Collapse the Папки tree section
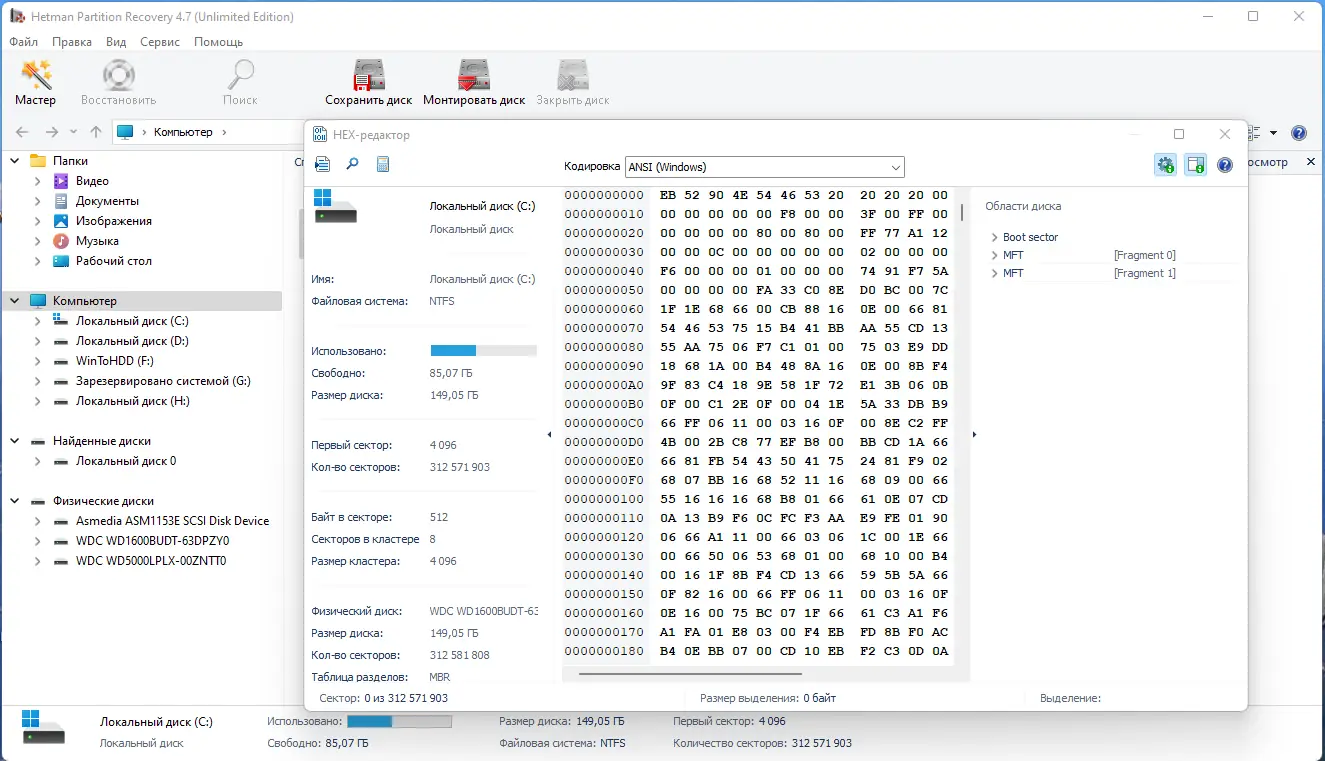Image resolution: width=1325 pixels, height=761 pixels. click(15, 161)
